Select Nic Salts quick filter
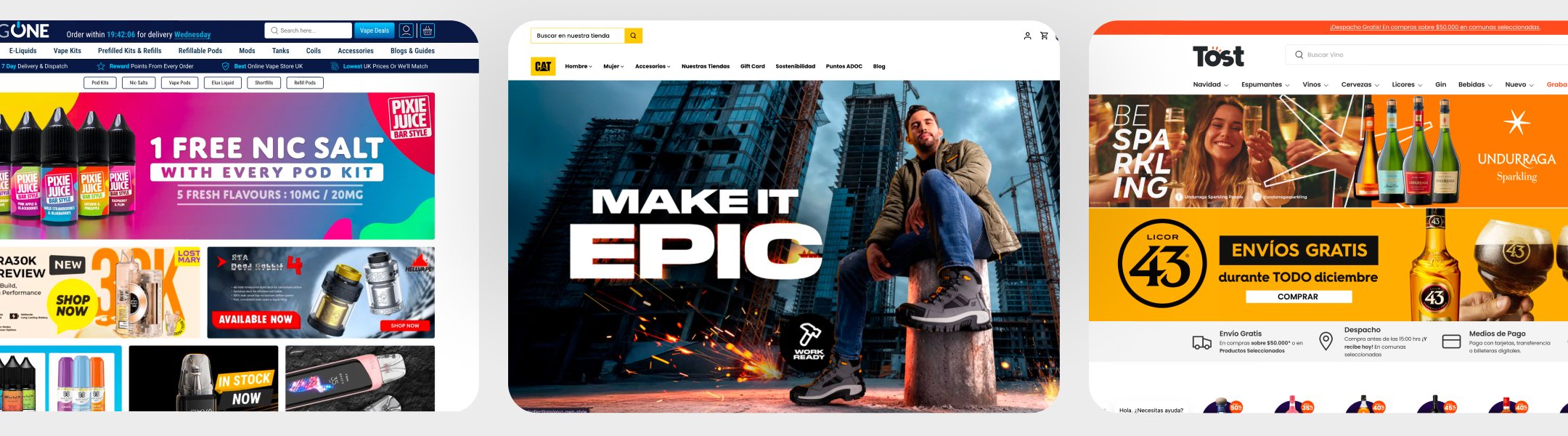The image size is (1568, 436). [139, 83]
